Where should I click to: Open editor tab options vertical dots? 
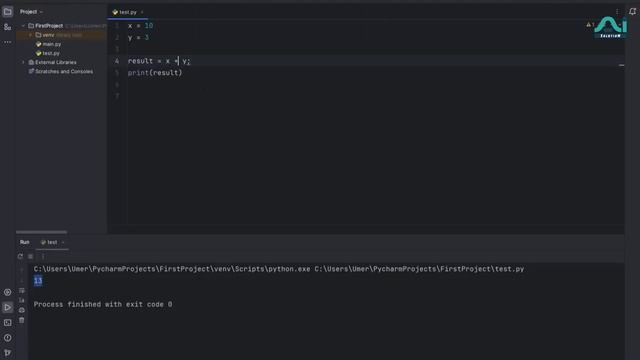click(617, 12)
